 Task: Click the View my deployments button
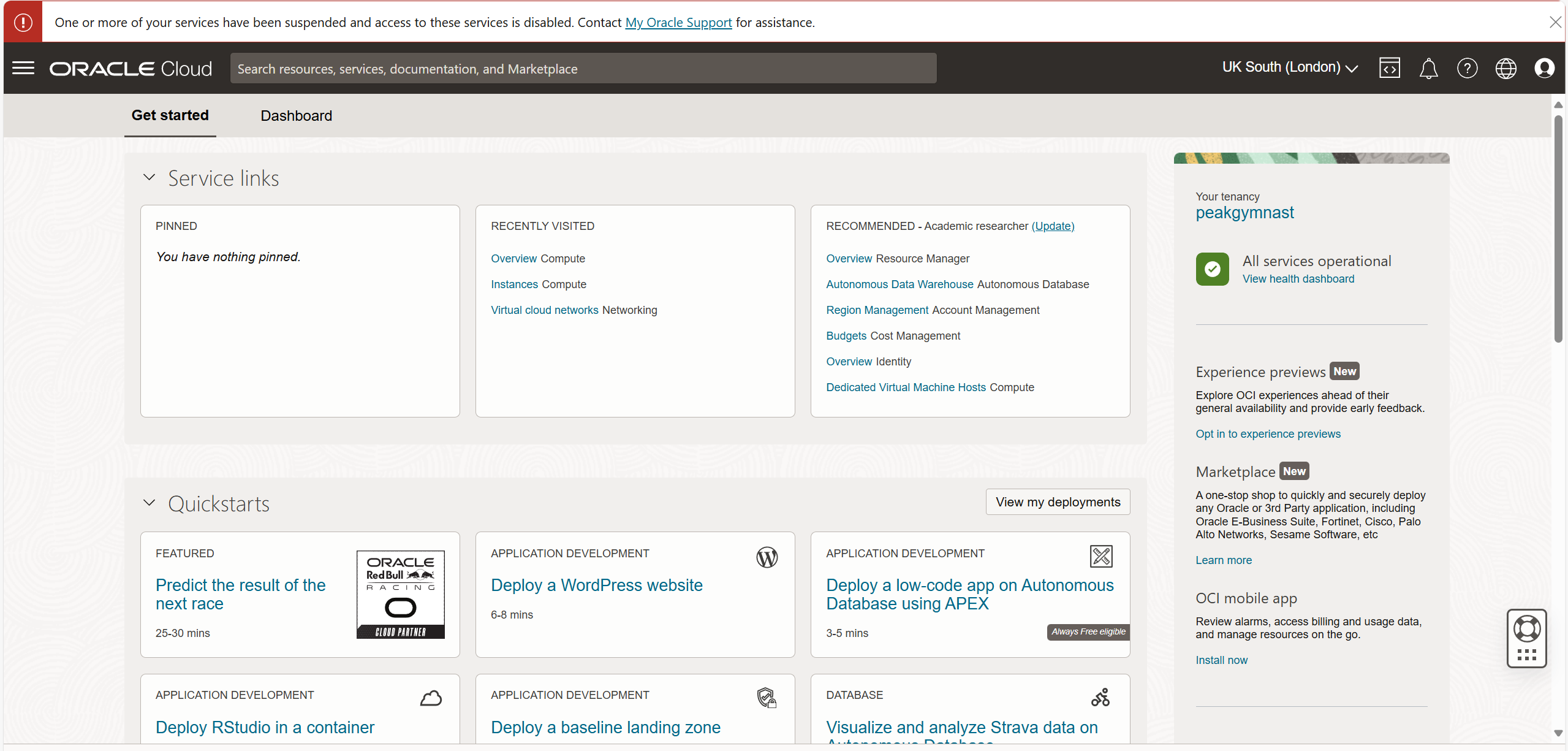[x=1058, y=502]
